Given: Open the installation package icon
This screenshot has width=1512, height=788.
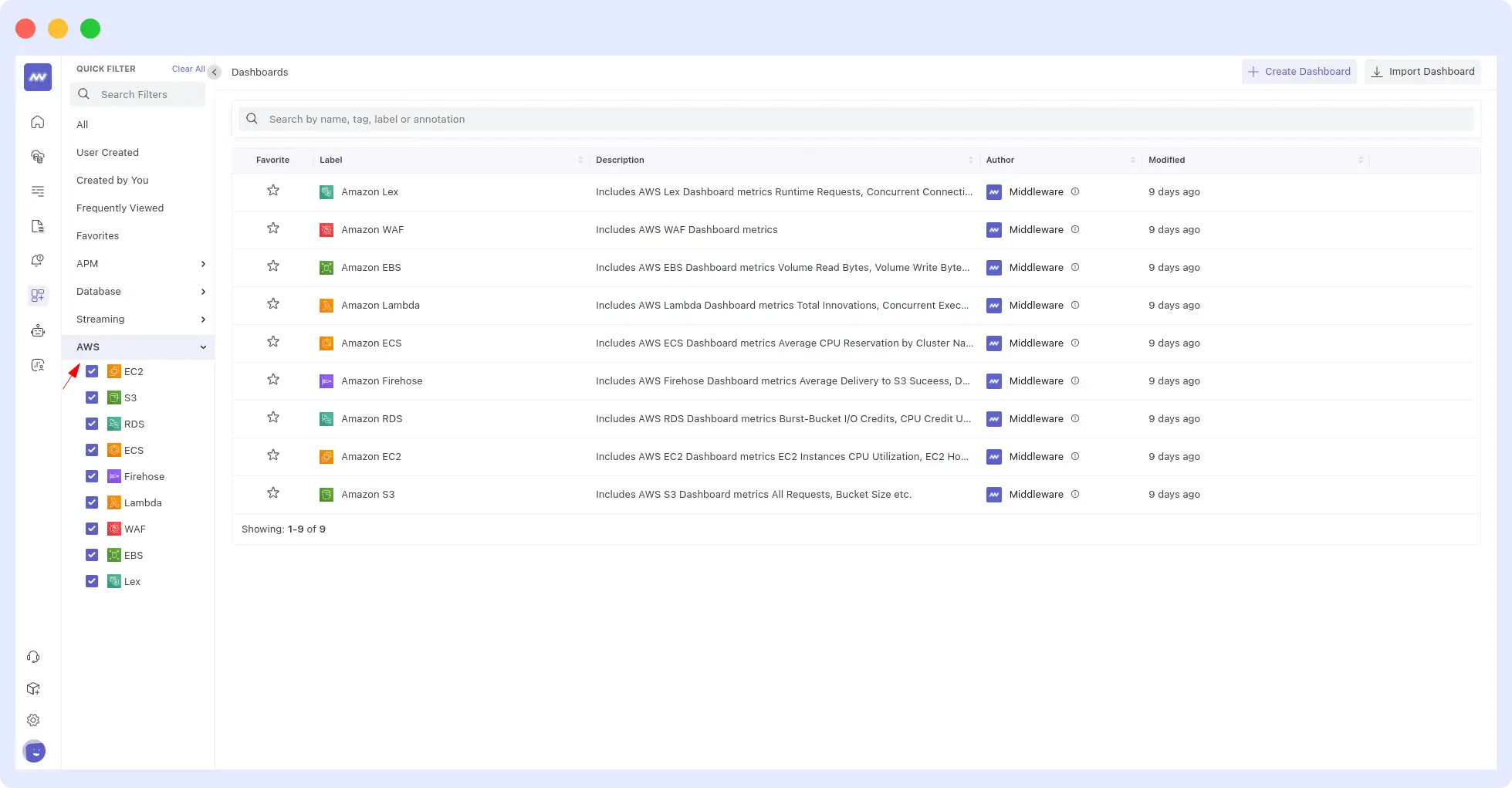Looking at the screenshot, I should coord(33,688).
